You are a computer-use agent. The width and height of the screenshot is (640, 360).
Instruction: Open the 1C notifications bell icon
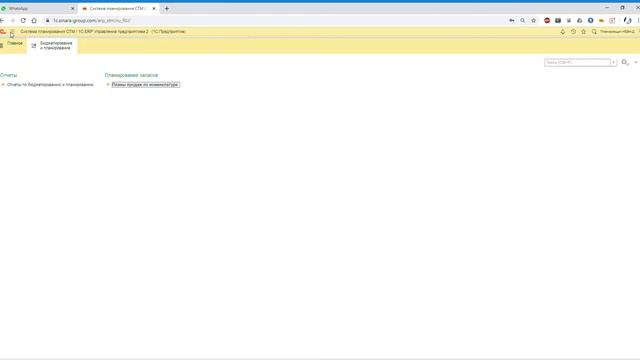click(x=562, y=31)
